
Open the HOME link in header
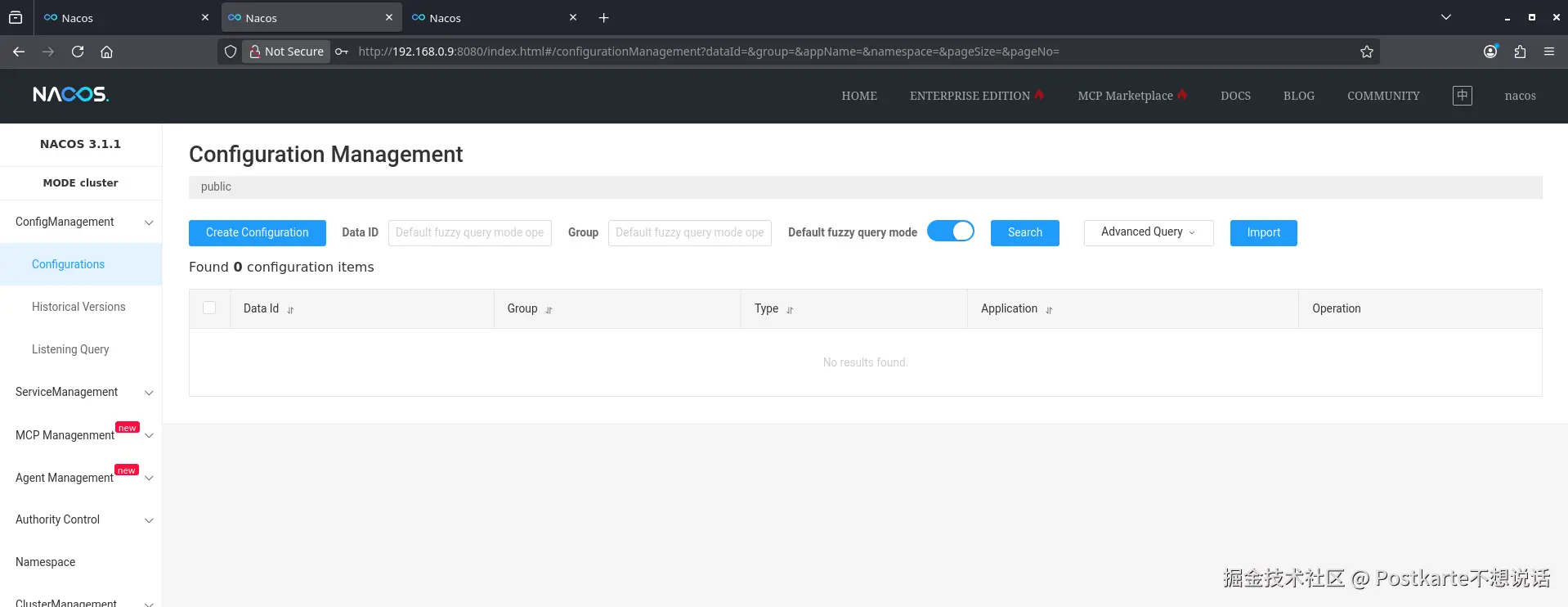(x=859, y=96)
